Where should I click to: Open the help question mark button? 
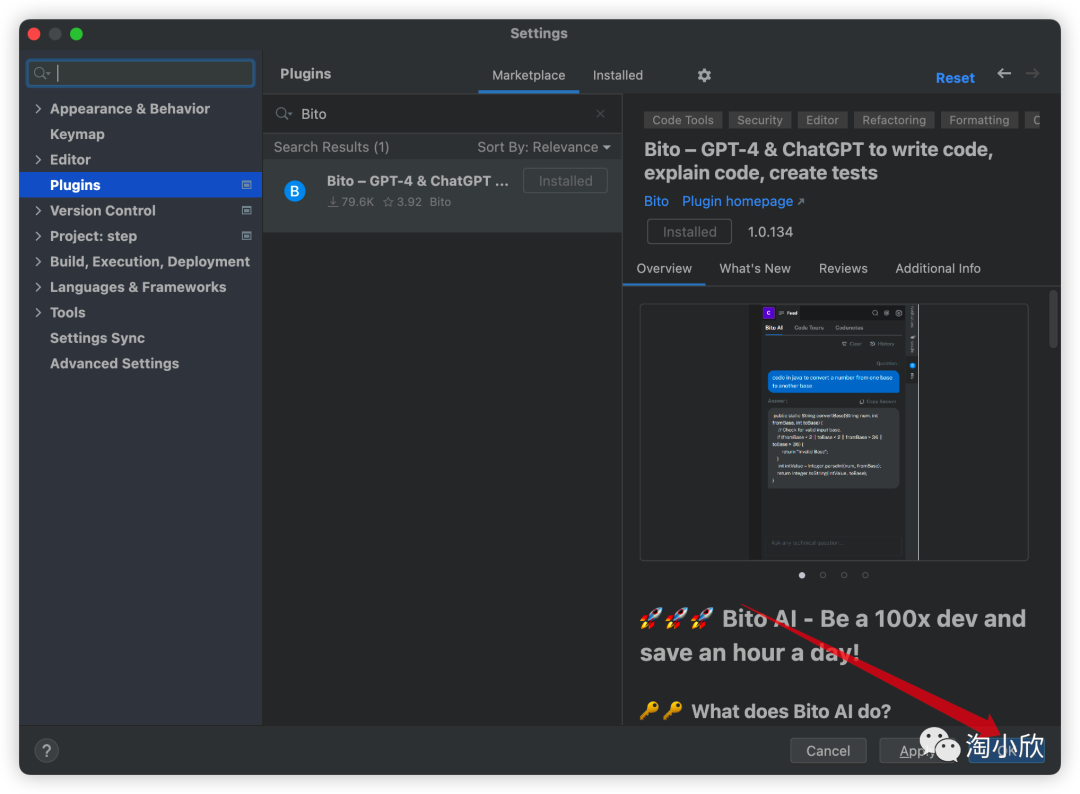tap(46, 750)
